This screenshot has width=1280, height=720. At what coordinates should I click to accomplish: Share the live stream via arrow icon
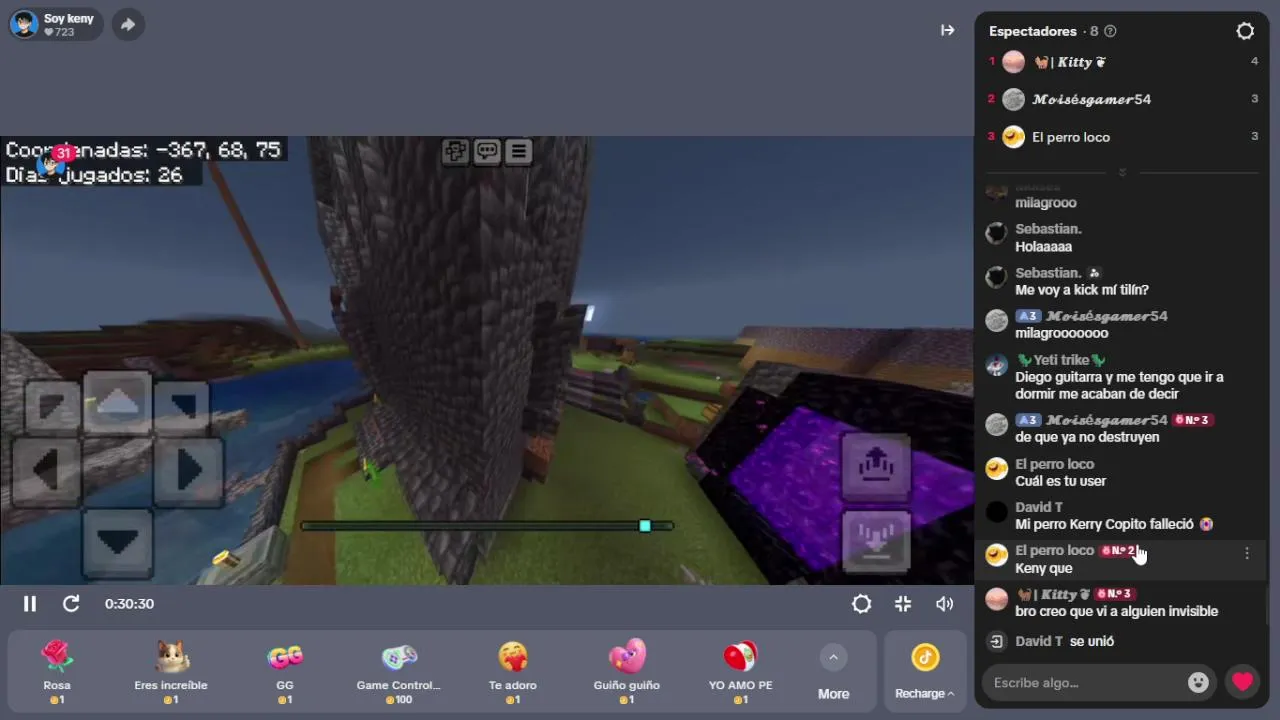click(128, 25)
